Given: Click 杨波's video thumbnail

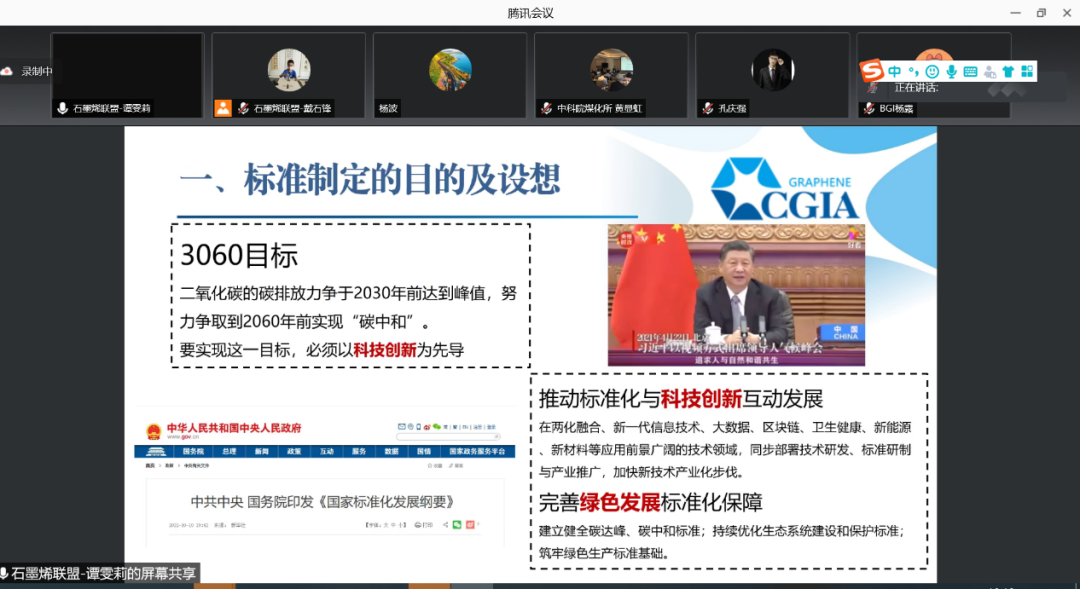Looking at the screenshot, I should 449,72.
